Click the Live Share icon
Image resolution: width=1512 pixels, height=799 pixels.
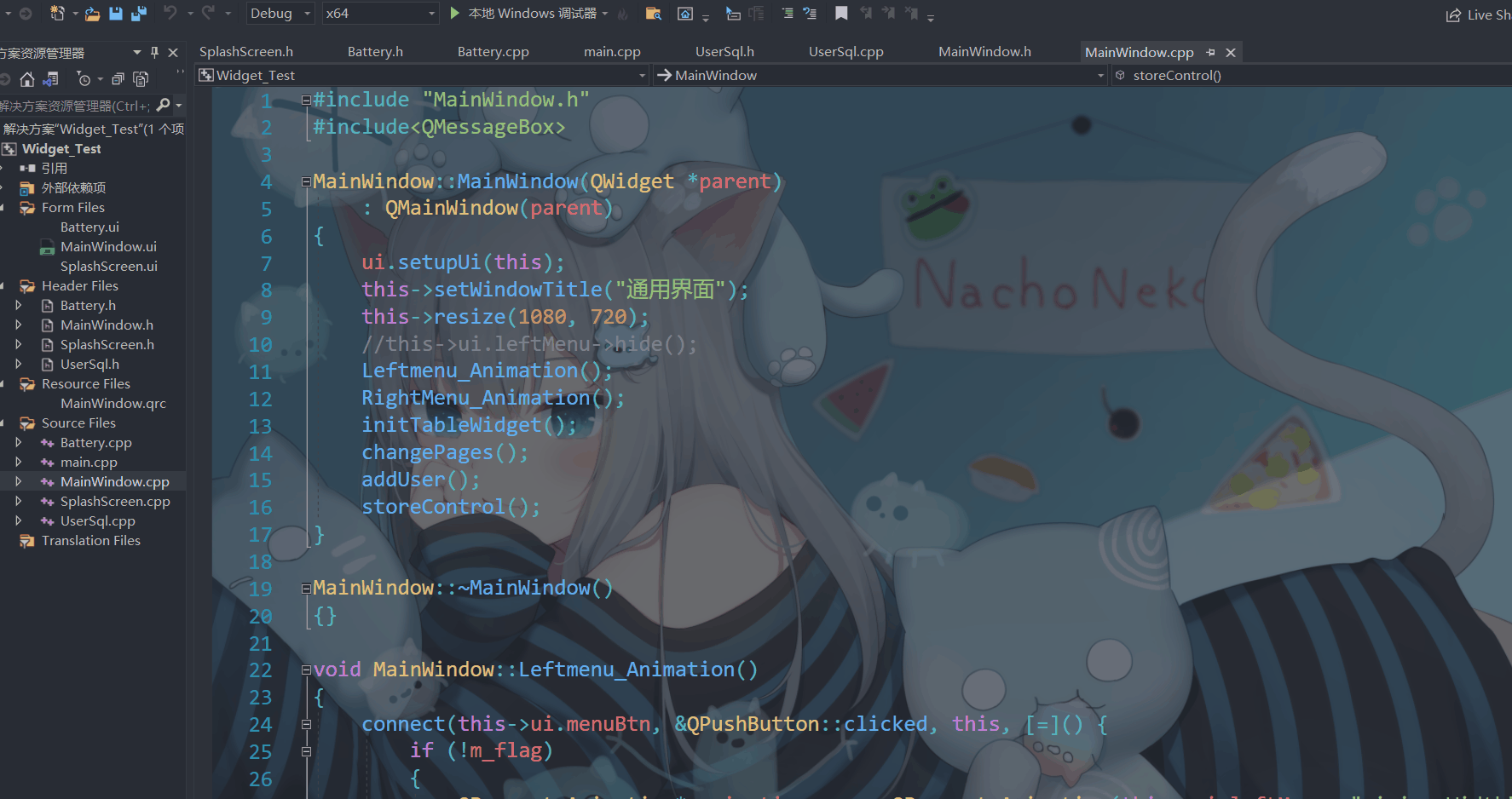(1454, 15)
